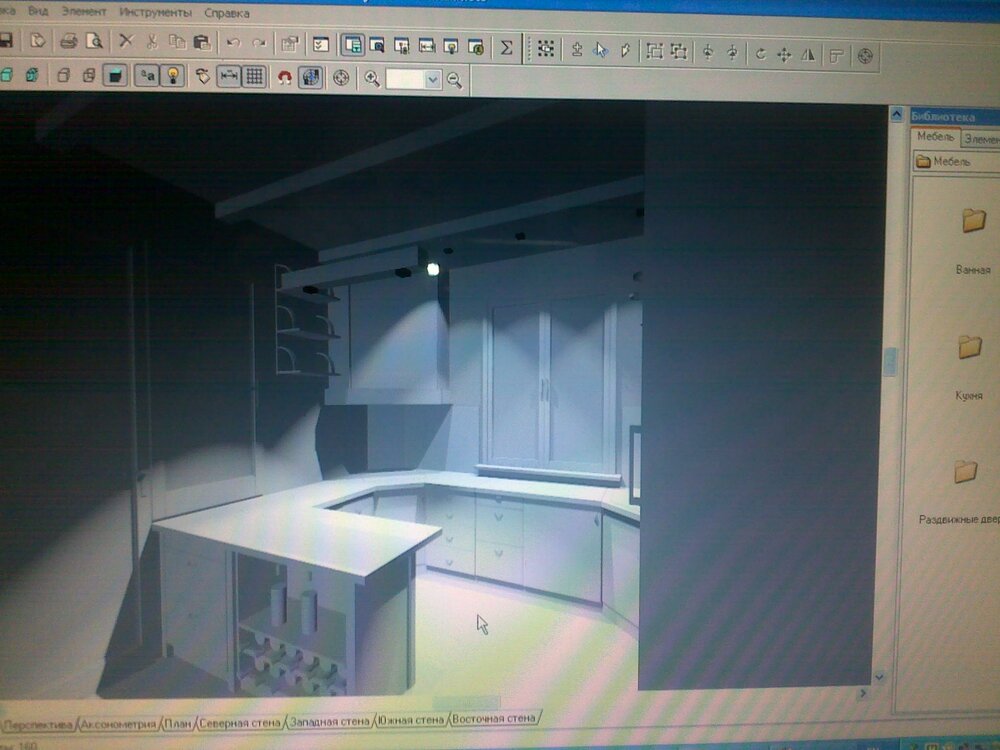Click the viewport scroll up arrow
The width and height of the screenshot is (1000, 750).
tap(896, 115)
